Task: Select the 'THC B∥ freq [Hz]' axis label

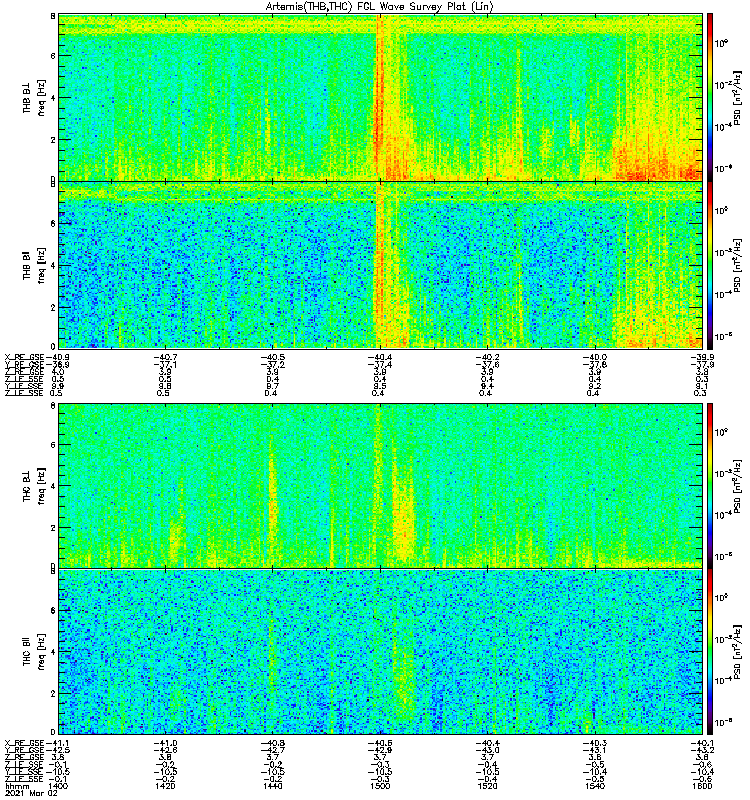Action: tap(34, 652)
